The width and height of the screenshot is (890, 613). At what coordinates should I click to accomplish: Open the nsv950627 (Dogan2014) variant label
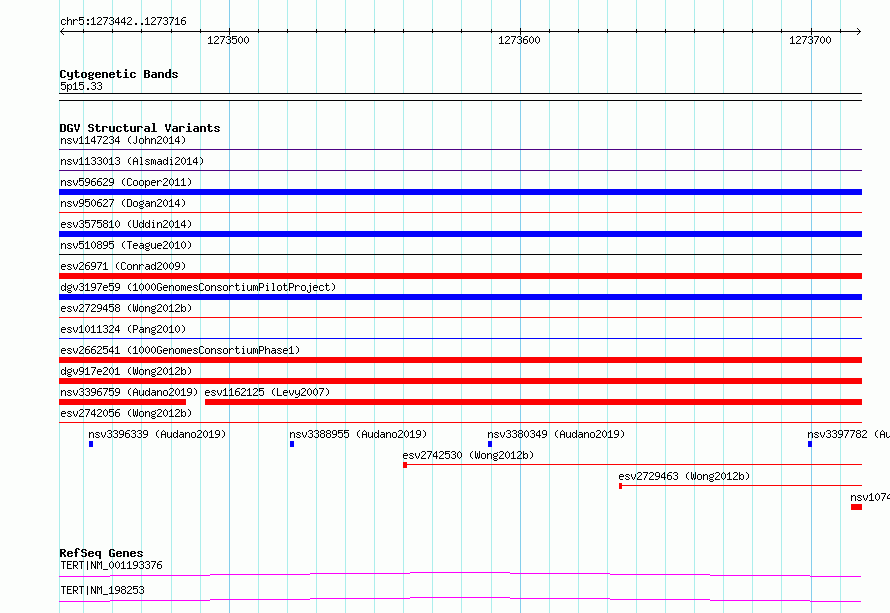coord(123,203)
